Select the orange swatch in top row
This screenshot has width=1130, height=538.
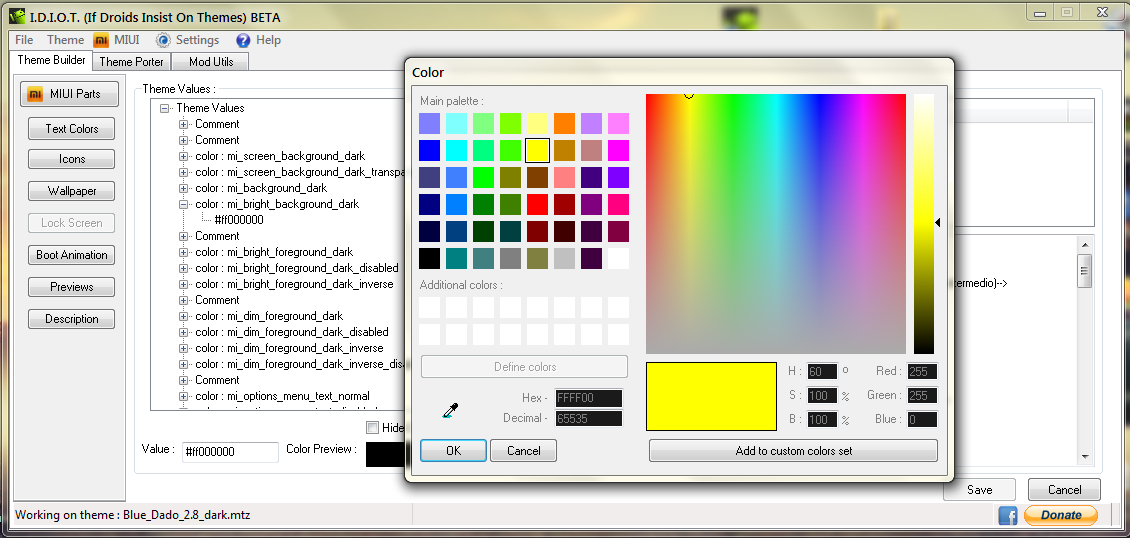pyautogui.click(x=564, y=123)
